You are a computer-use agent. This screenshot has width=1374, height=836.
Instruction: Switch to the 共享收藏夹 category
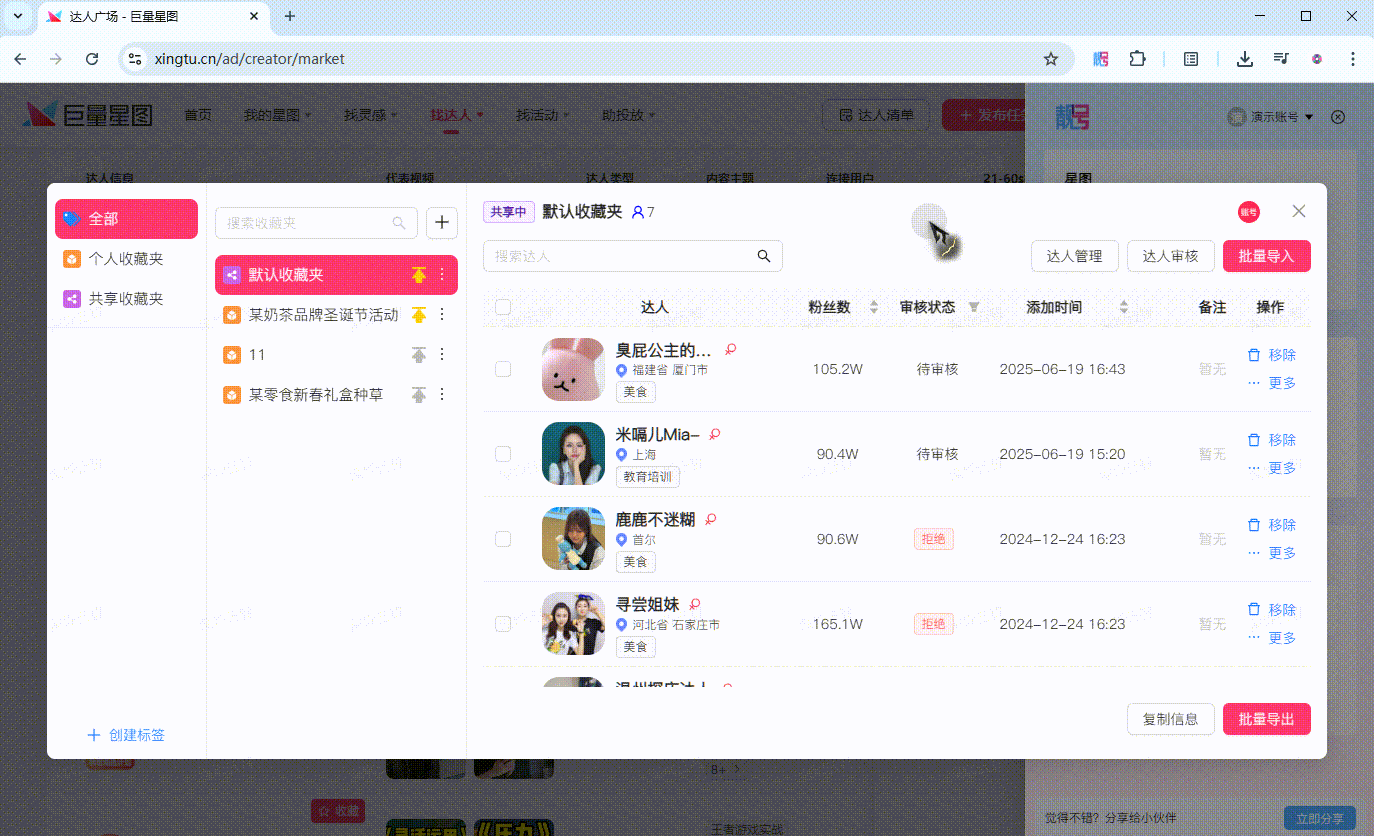point(125,299)
